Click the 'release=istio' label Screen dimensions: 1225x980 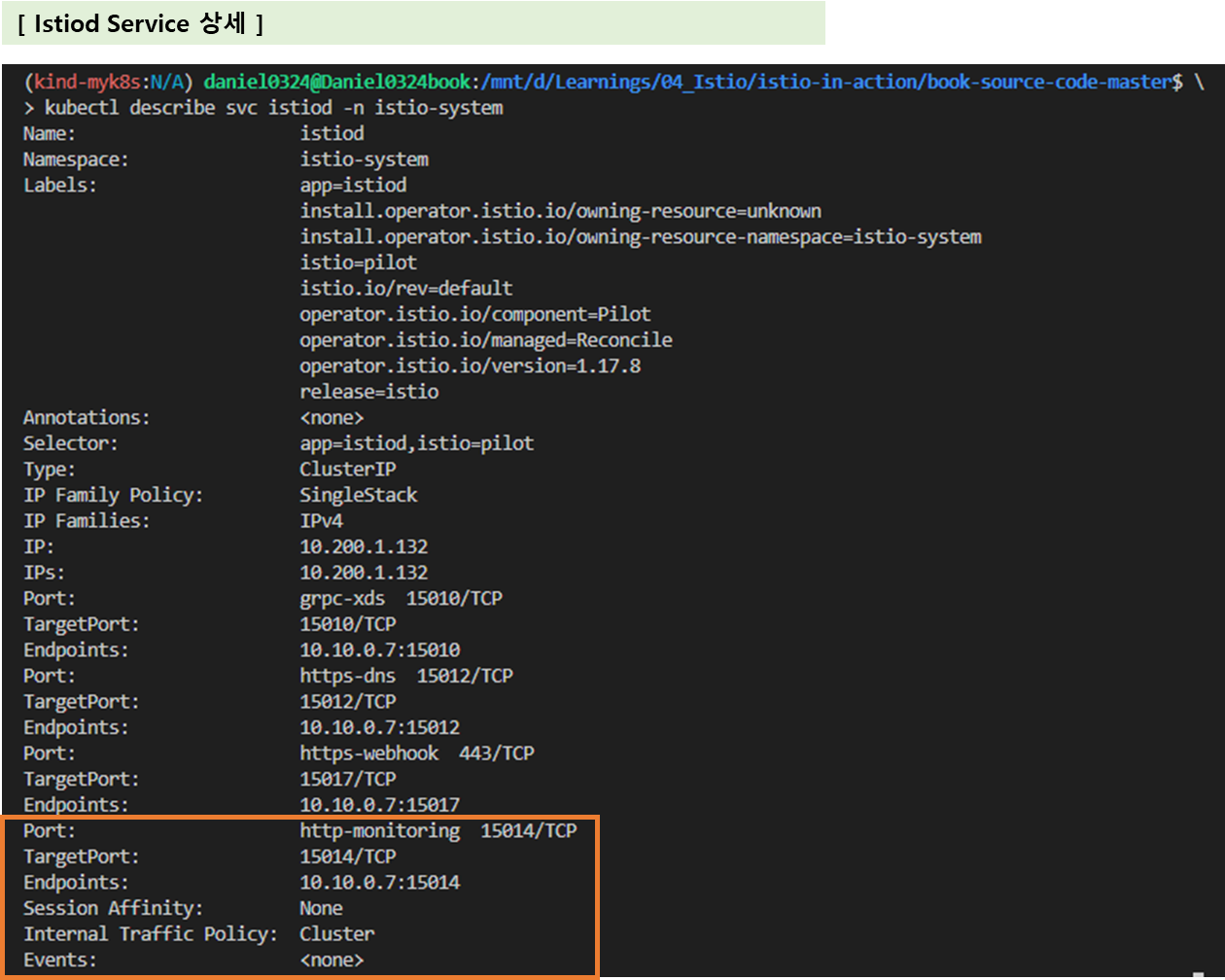(x=368, y=392)
